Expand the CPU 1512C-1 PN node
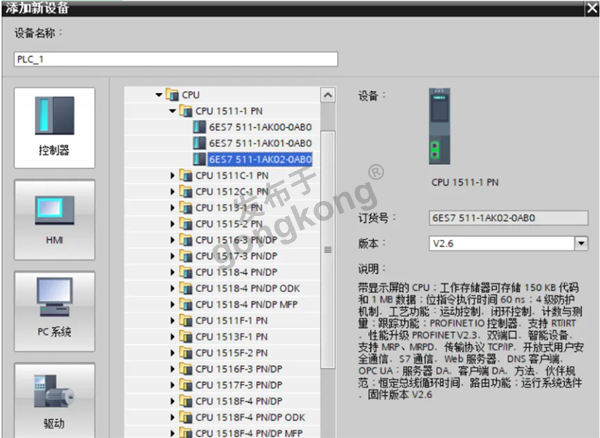The height and width of the screenshot is (438, 600). click(x=173, y=192)
